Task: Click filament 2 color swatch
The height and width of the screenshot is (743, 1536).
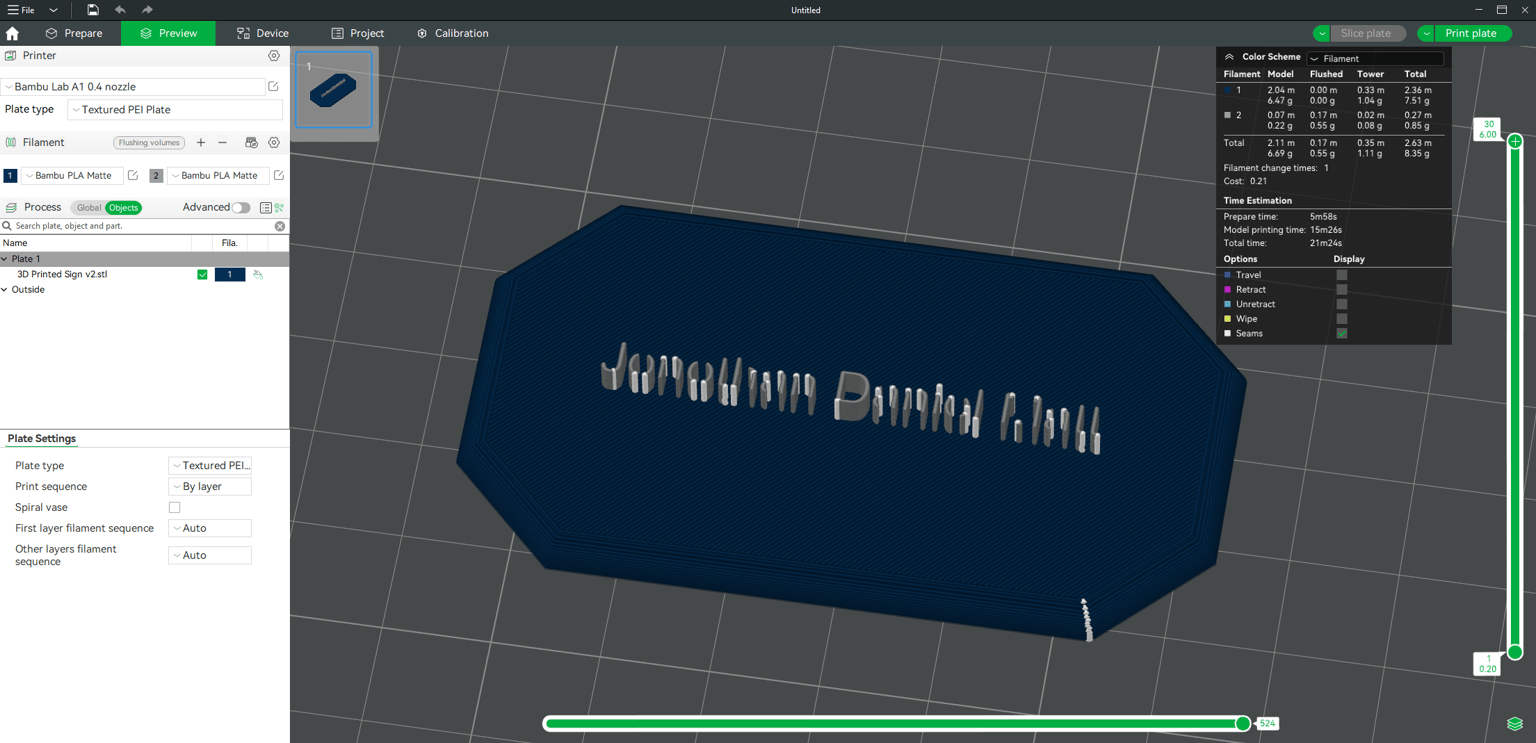Action: [x=156, y=176]
